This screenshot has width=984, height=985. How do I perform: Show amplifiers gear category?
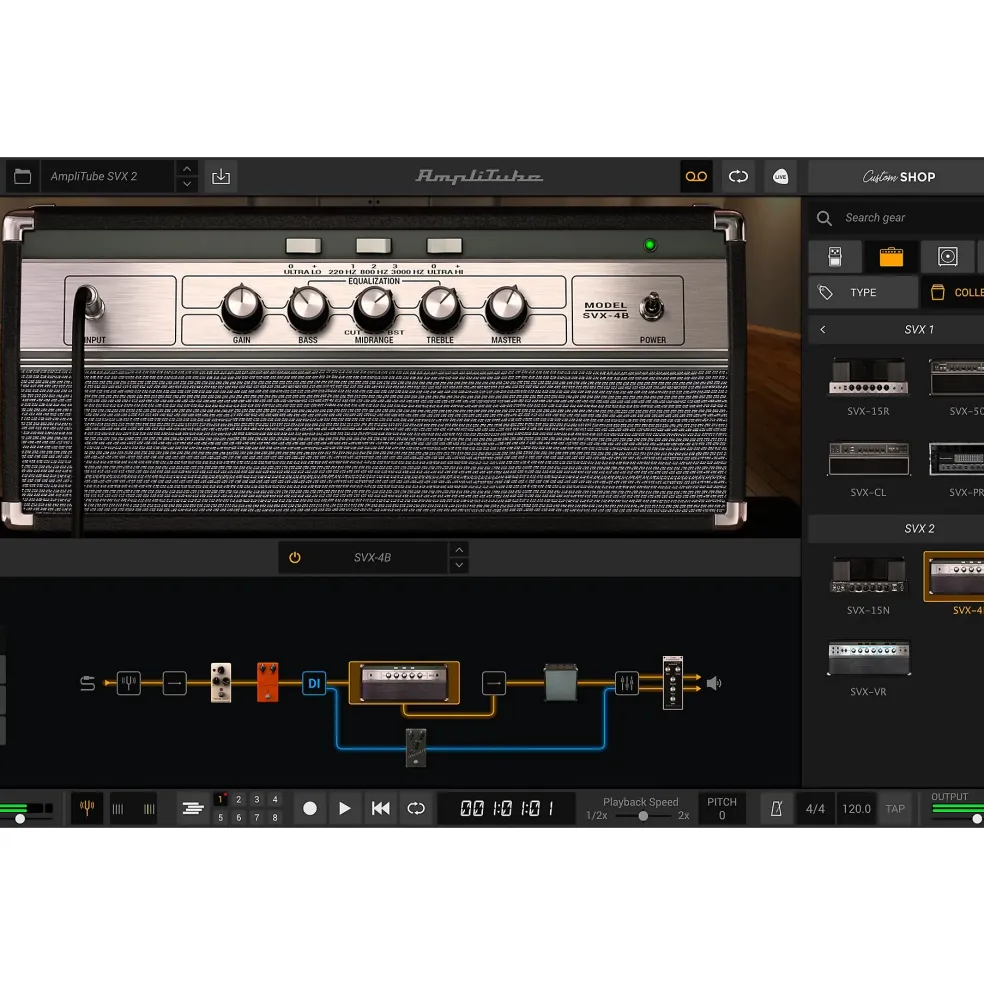pyautogui.click(x=891, y=256)
